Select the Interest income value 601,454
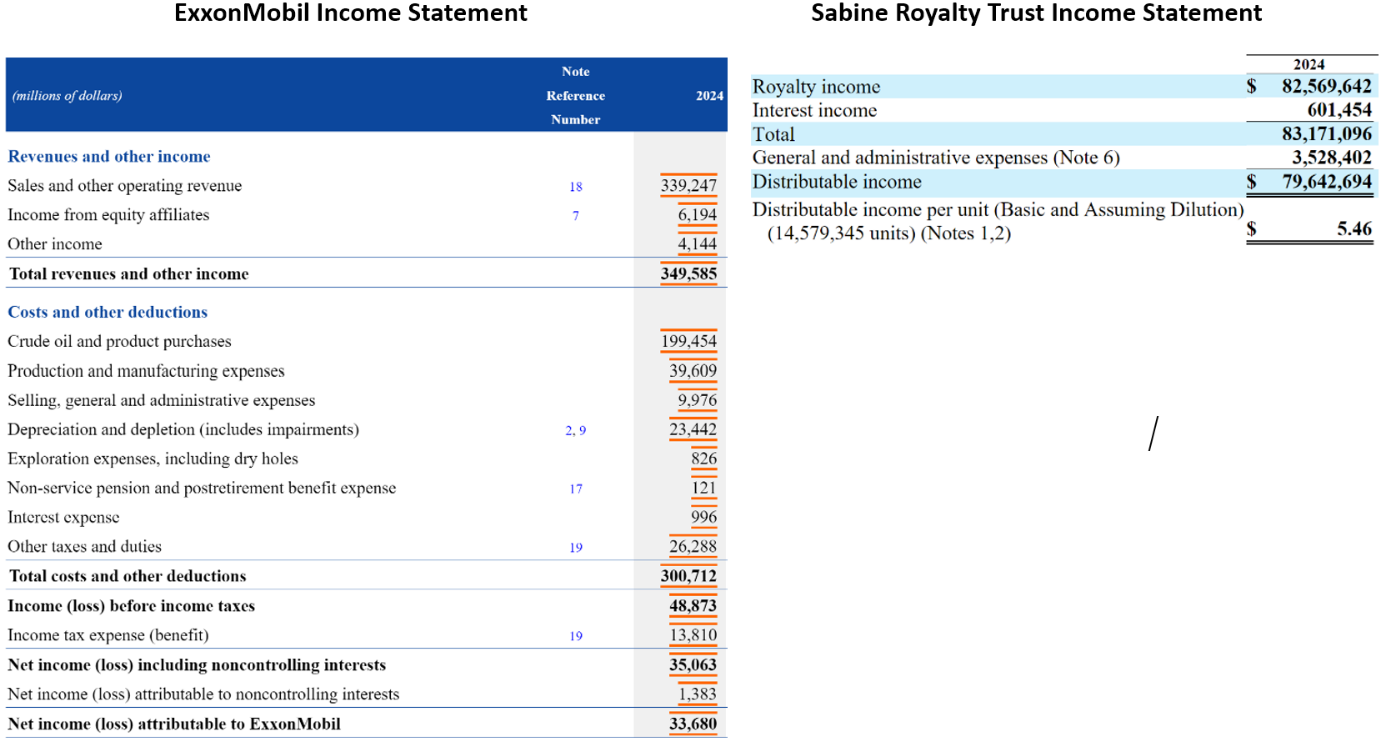This screenshot has width=1381, height=742. (1339, 111)
